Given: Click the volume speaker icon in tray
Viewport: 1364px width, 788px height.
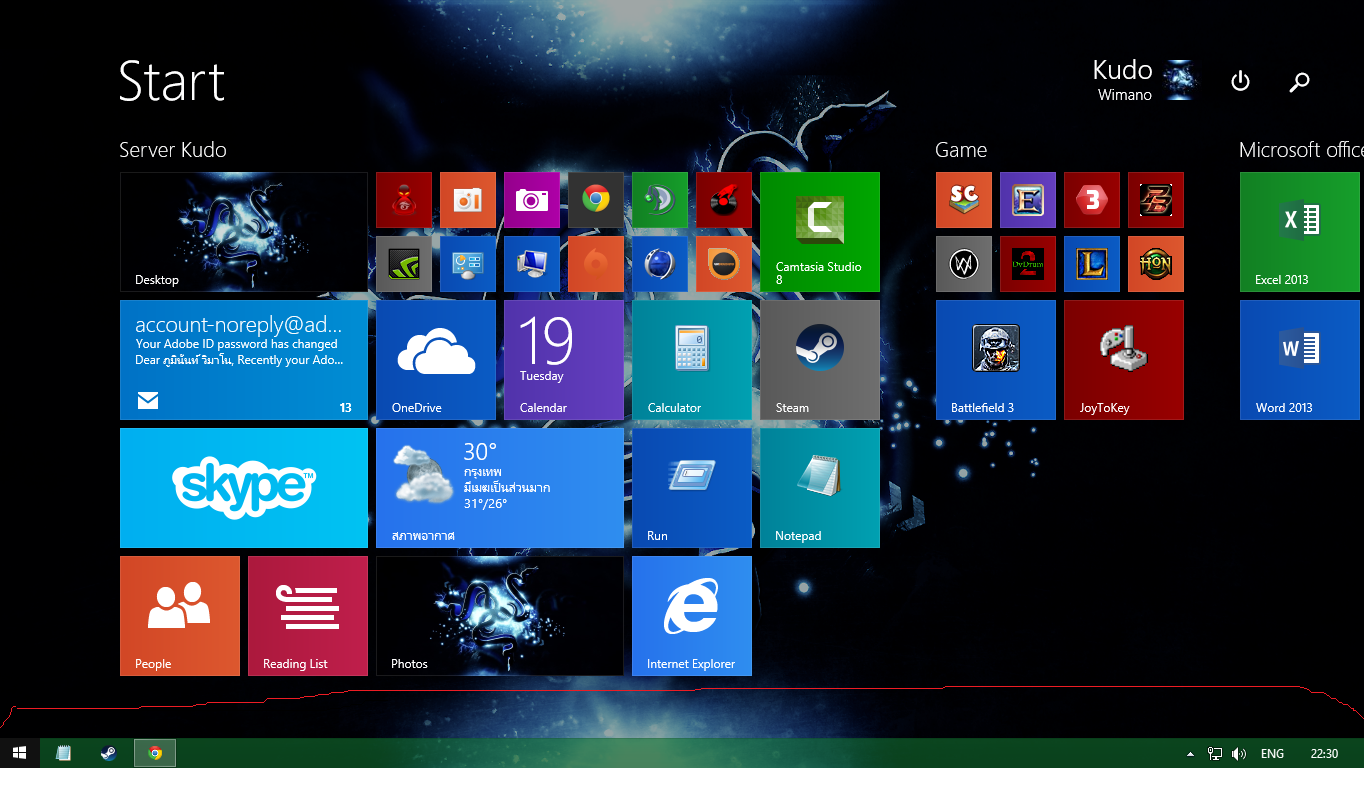Looking at the screenshot, I should [x=1240, y=754].
